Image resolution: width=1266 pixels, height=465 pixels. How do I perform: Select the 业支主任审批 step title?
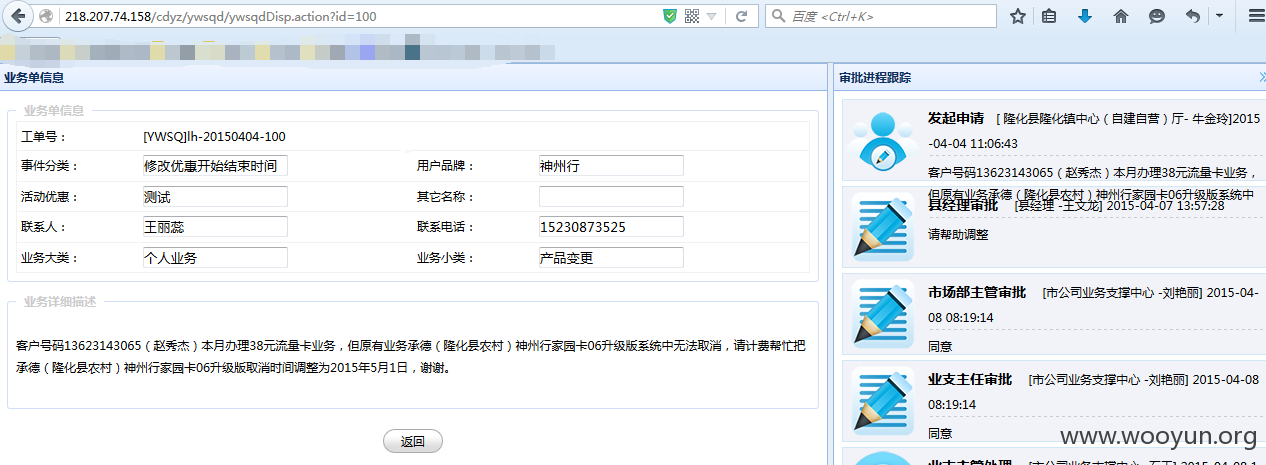click(x=970, y=380)
